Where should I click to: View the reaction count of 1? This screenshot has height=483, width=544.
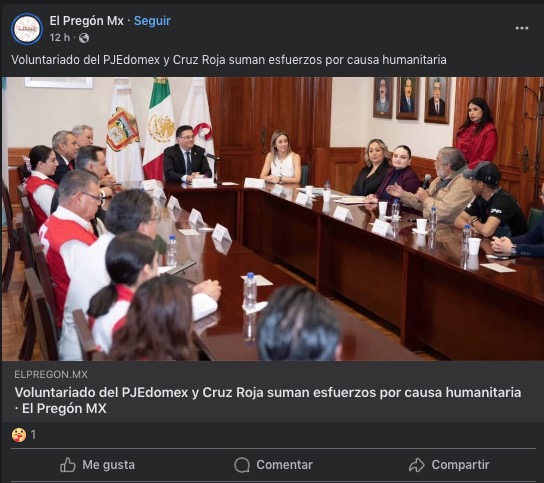coord(33,434)
